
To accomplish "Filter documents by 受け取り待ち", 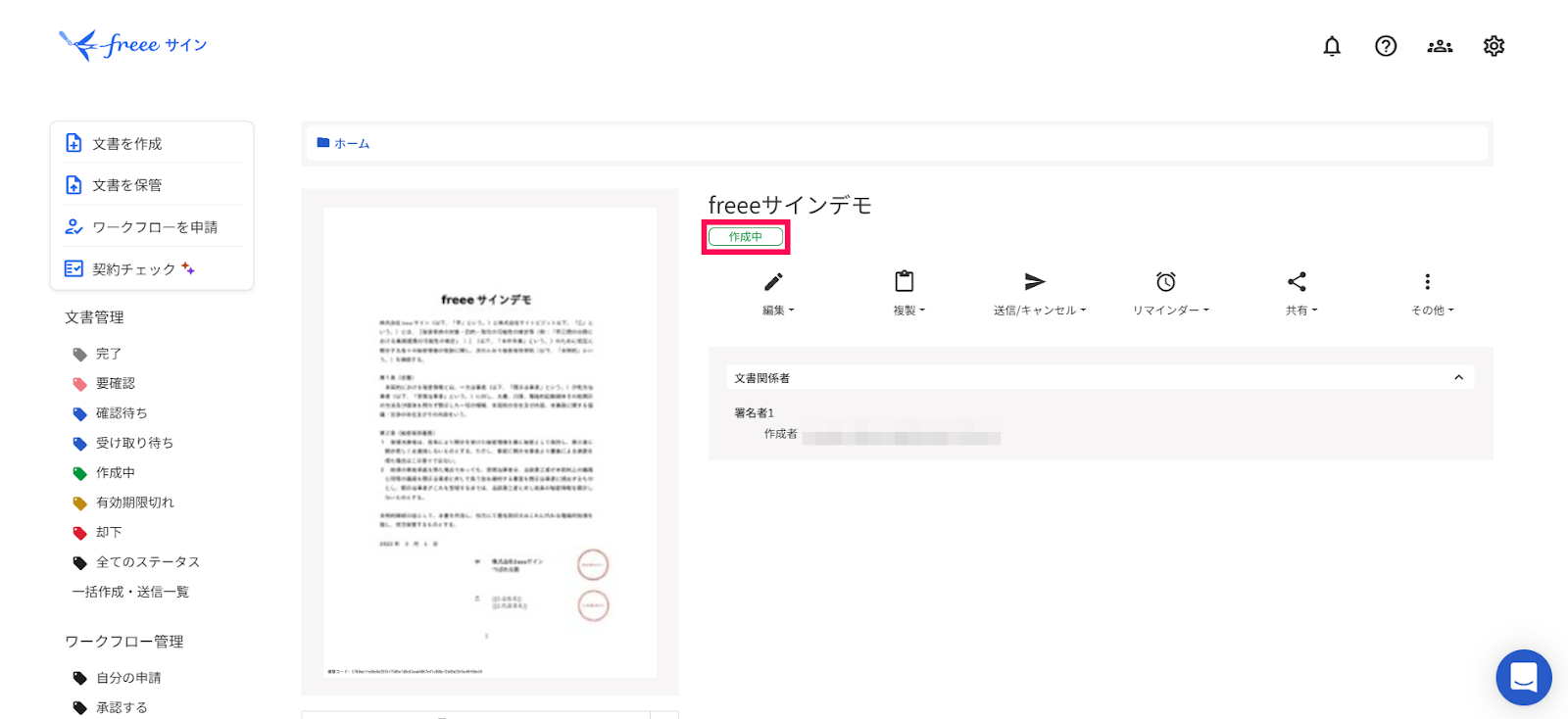I will coord(134,443).
